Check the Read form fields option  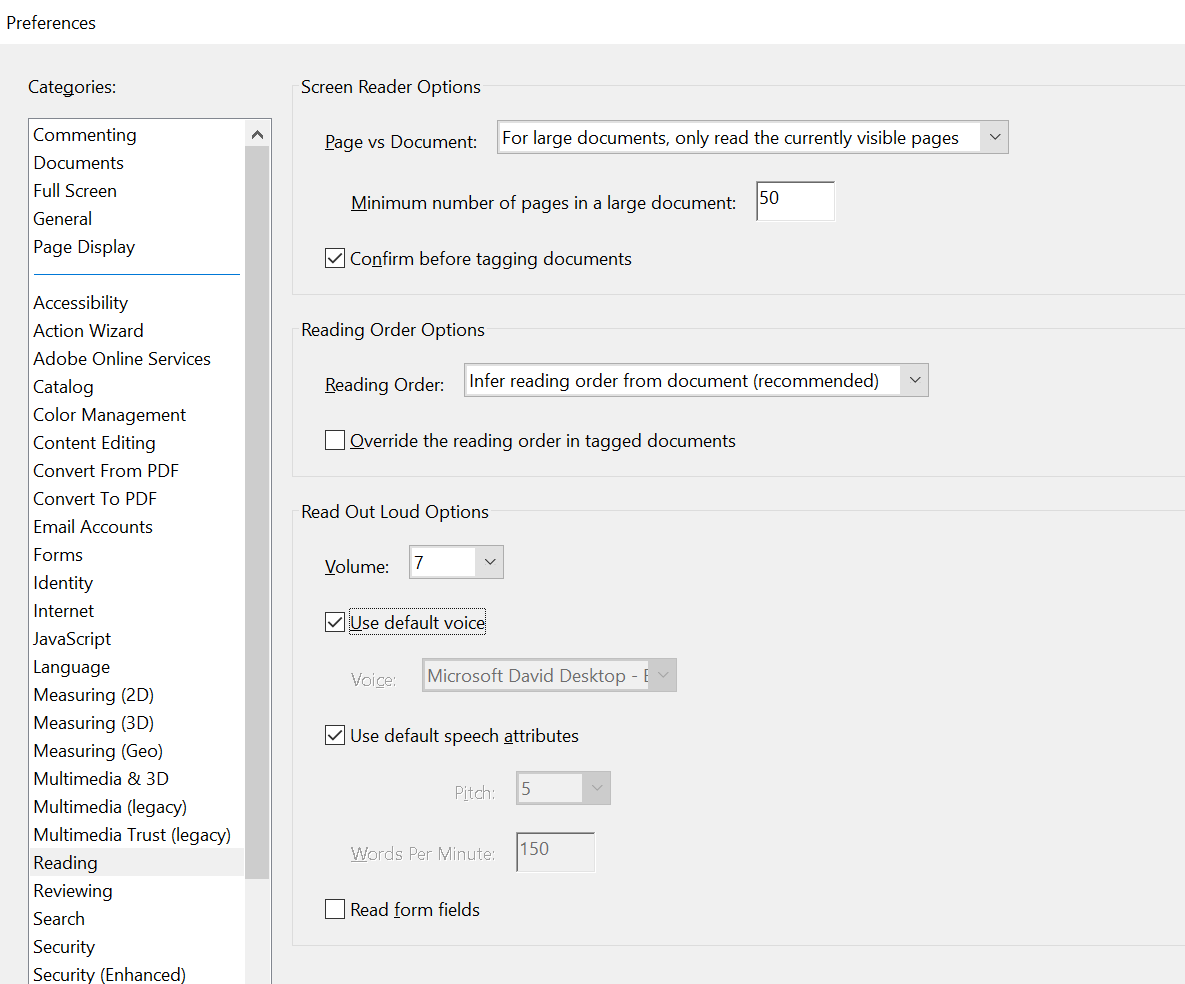click(x=335, y=909)
